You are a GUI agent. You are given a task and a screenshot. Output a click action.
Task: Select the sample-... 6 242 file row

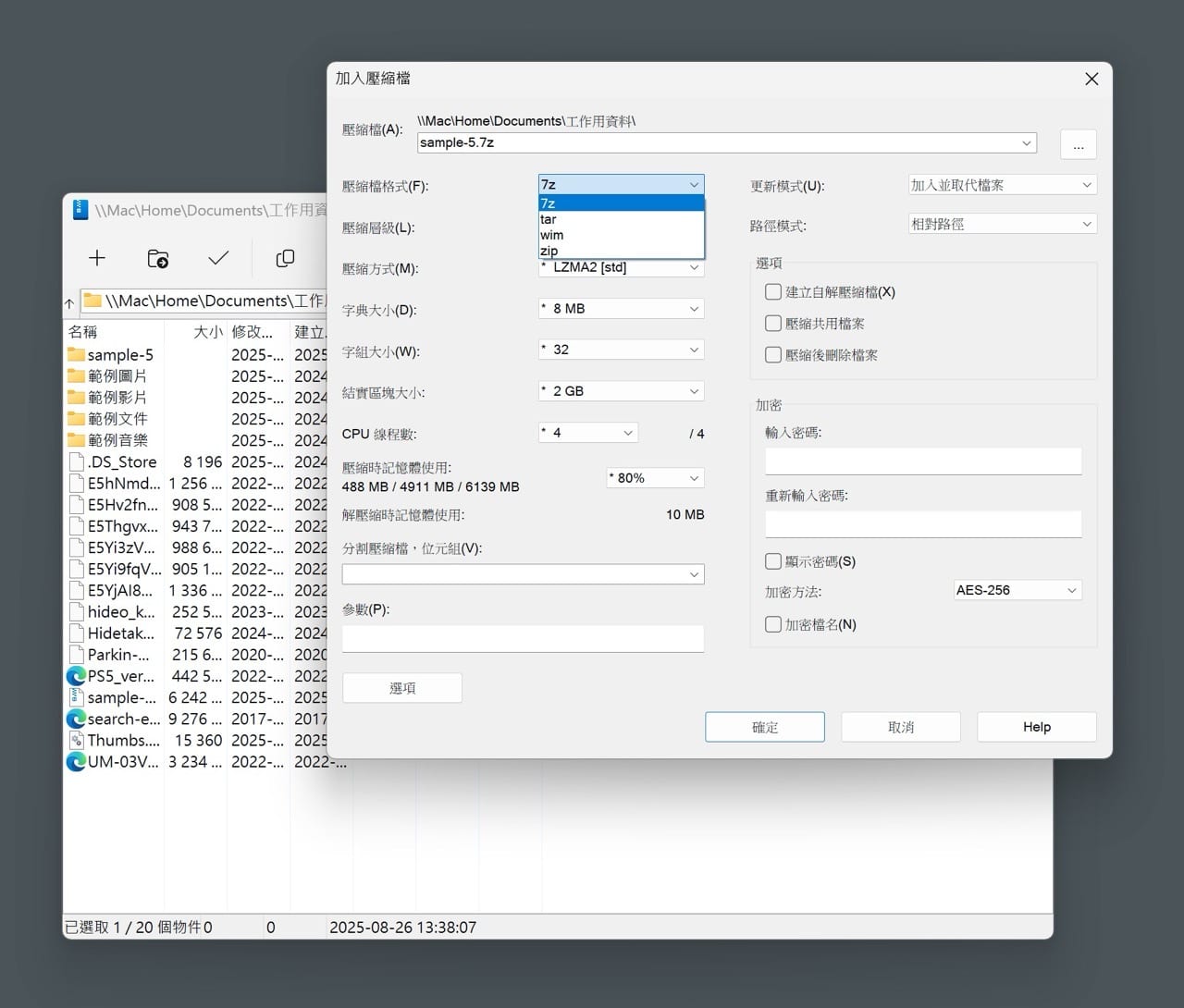196,697
